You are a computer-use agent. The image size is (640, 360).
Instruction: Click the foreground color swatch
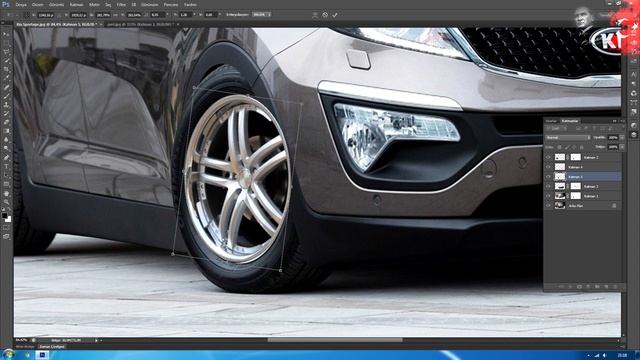click(x=4, y=215)
